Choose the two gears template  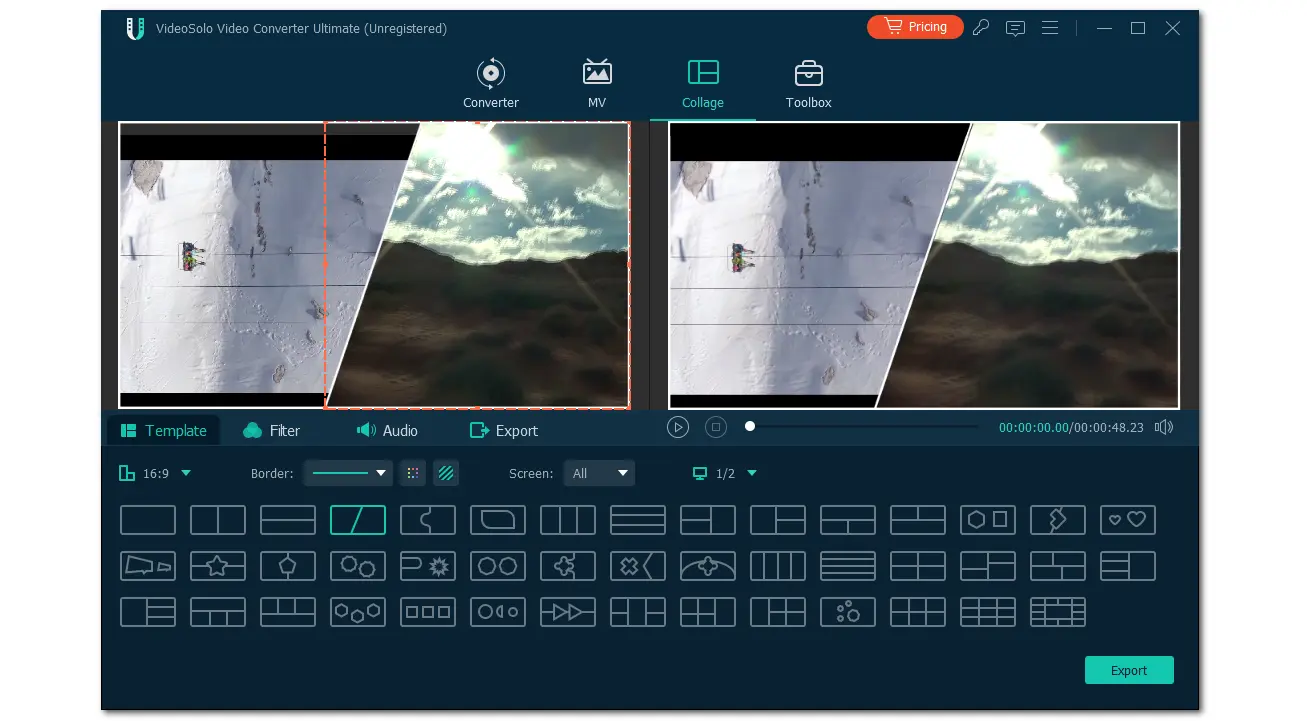(358, 566)
